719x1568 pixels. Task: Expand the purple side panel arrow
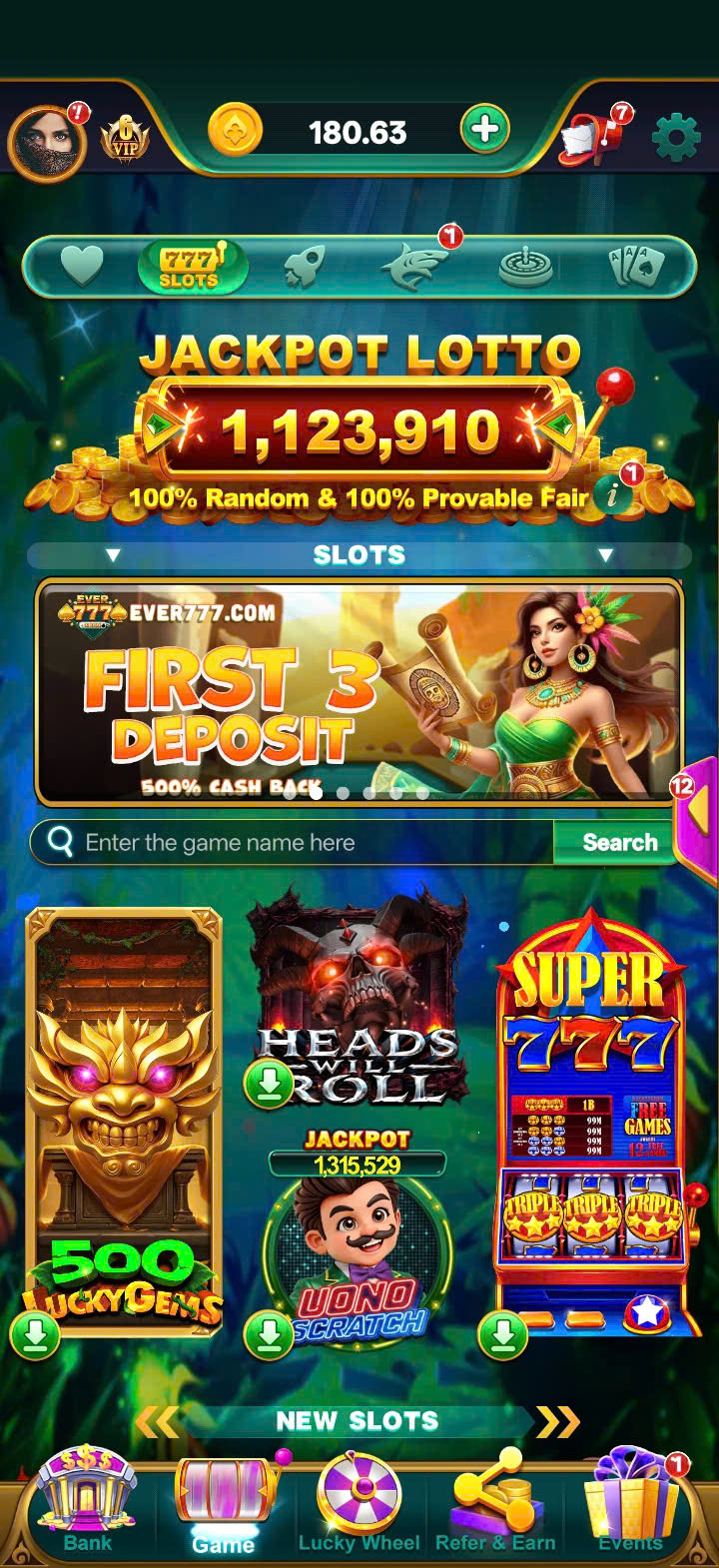(x=697, y=811)
